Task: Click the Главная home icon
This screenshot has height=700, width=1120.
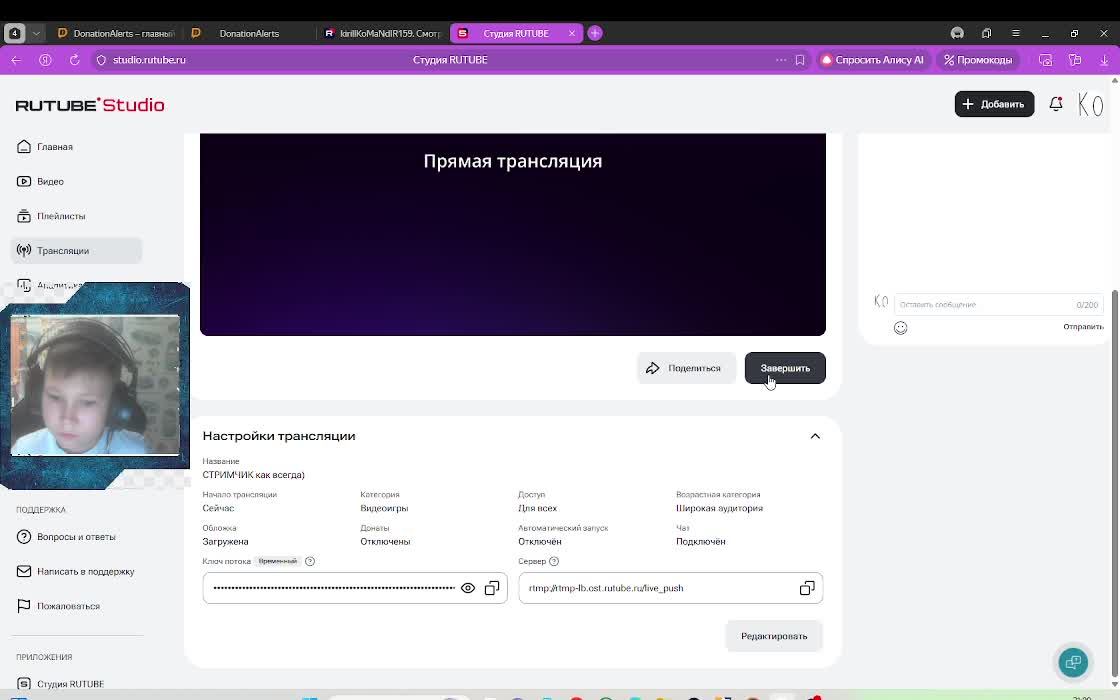Action: pos(24,146)
